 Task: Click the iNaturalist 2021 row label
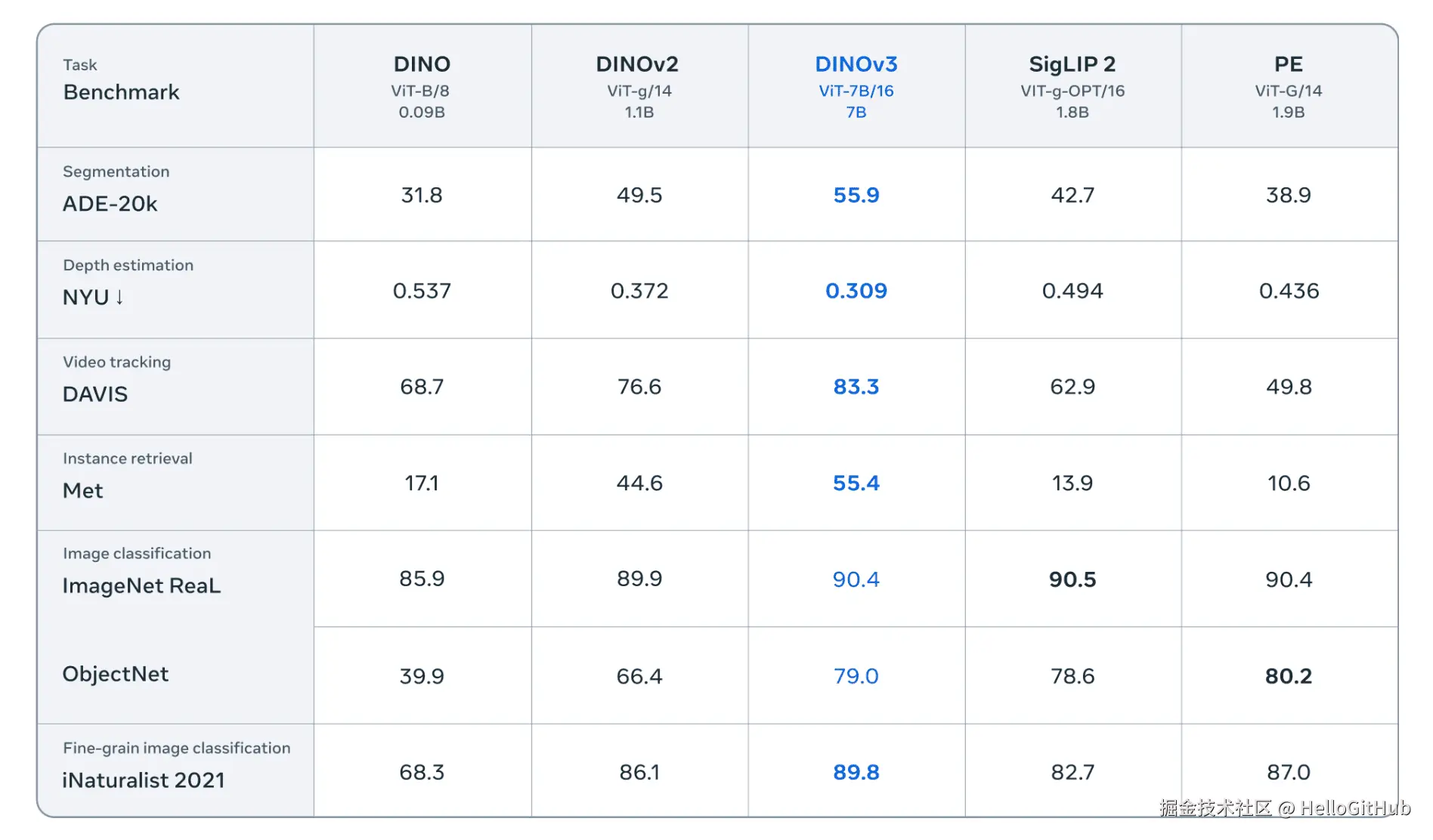[x=144, y=780]
